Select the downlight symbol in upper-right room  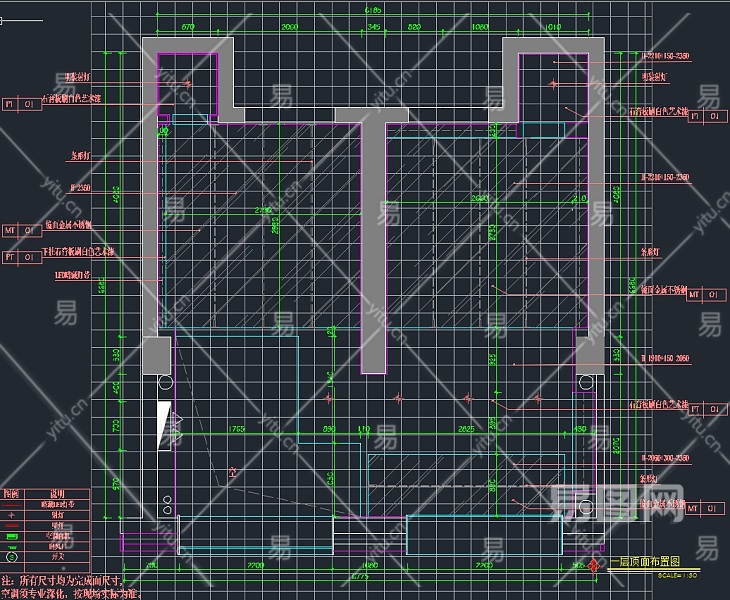pyautogui.click(x=553, y=84)
